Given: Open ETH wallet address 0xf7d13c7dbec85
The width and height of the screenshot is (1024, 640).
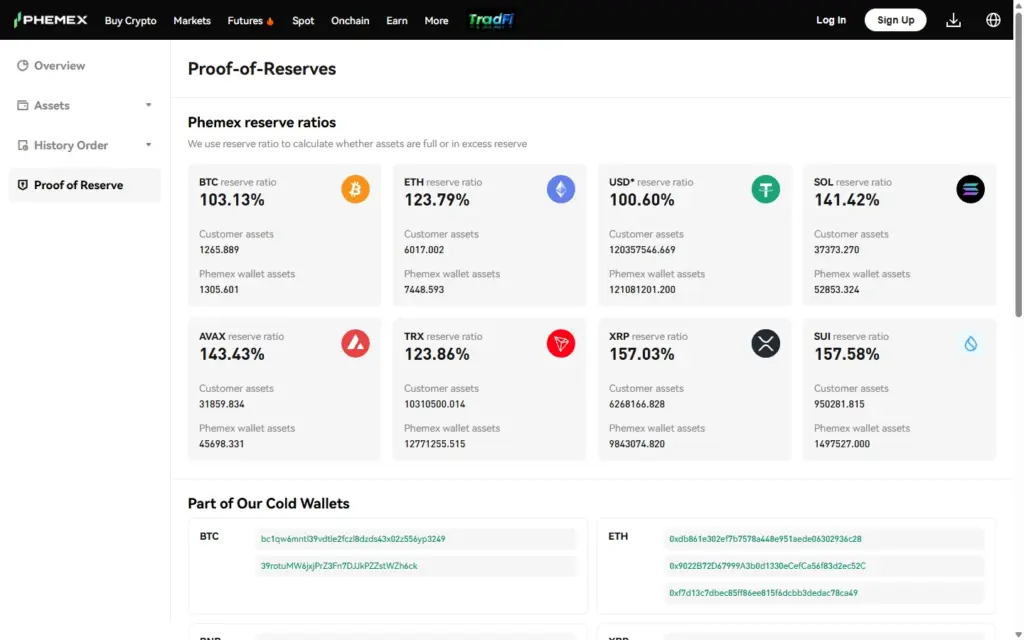Looking at the screenshot, I should click(763, 593).
